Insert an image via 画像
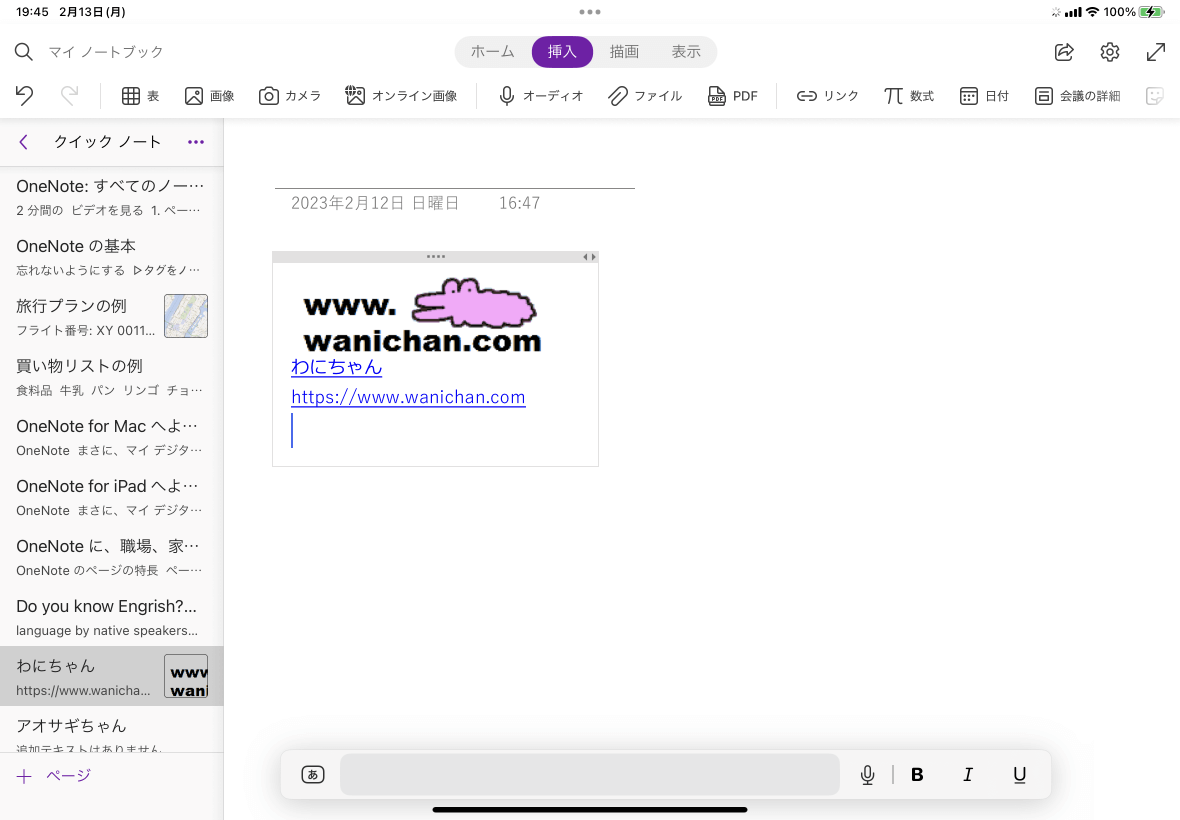Viewport: 1180px width, 820px height. click(x=209, y=96)
